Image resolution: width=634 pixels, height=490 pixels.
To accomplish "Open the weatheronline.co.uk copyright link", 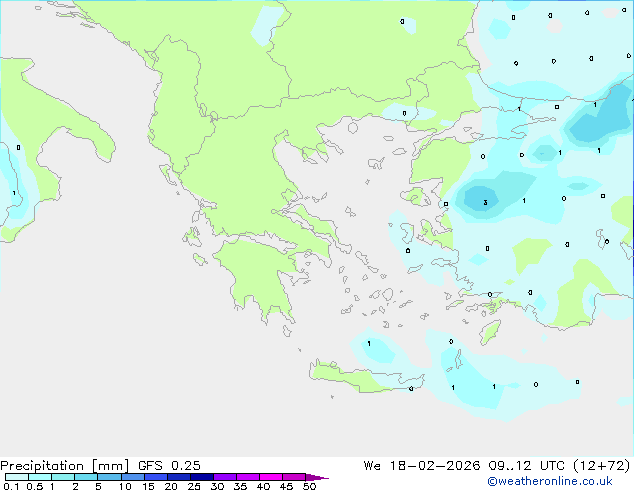I will (550, 481).
